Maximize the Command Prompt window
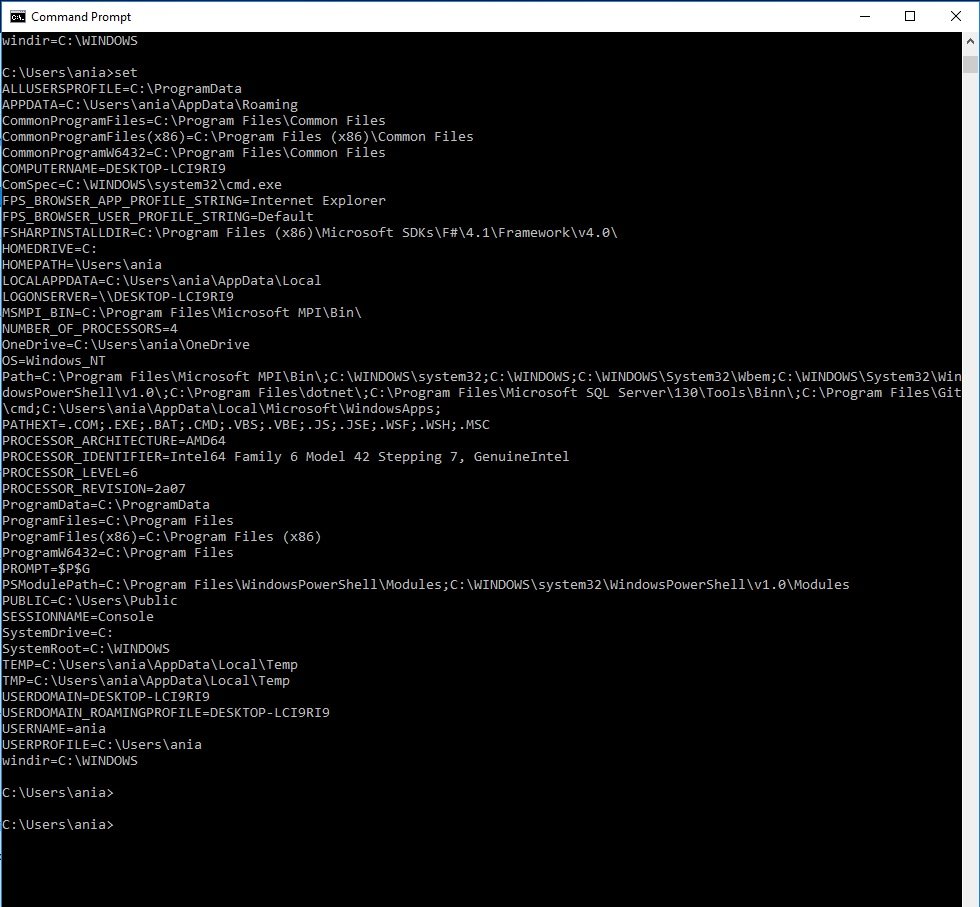This screenshot has height=907, width=980. [x=910, y=16]
